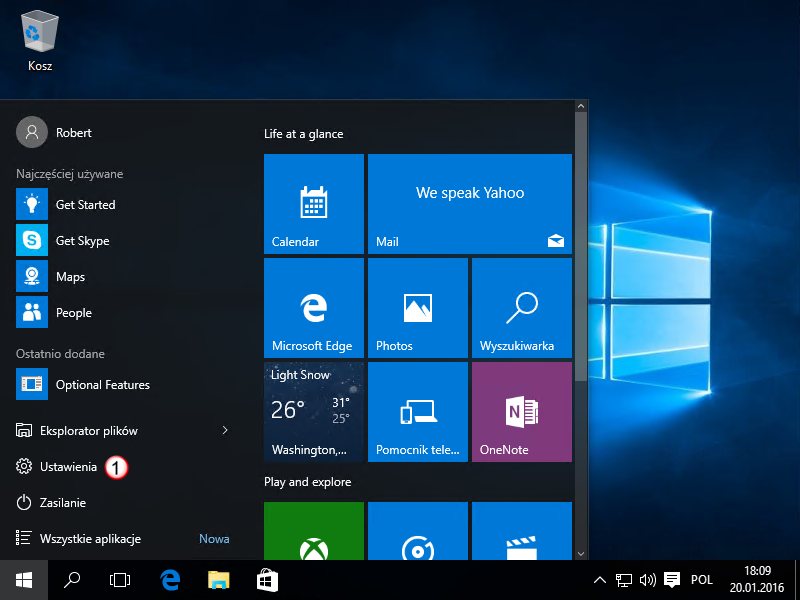Screen dimensions: 800x600
Task: Show hidden tray icons chevron
Action: 600,580
